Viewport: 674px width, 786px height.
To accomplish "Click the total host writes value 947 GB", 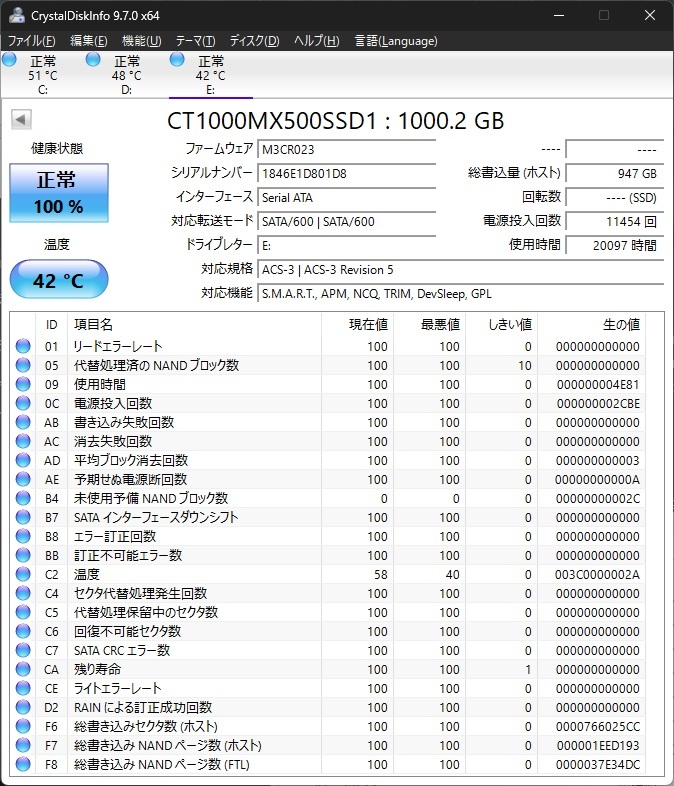I will pyautogui.click(x=615, y=173).
